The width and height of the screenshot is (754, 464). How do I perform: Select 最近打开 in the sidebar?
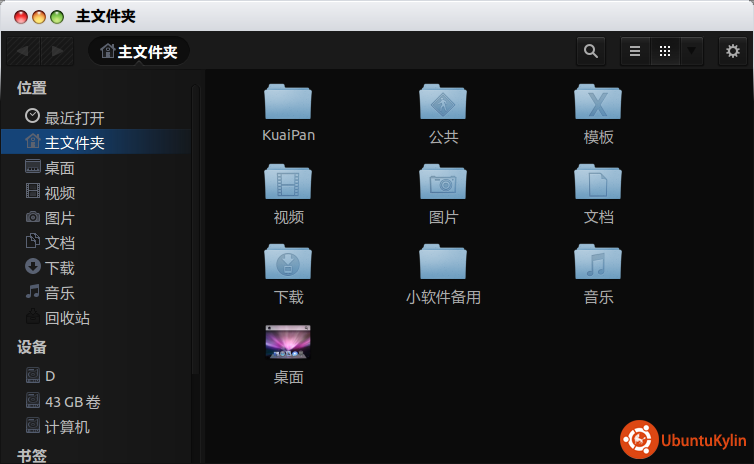click(x=74, y=118)
